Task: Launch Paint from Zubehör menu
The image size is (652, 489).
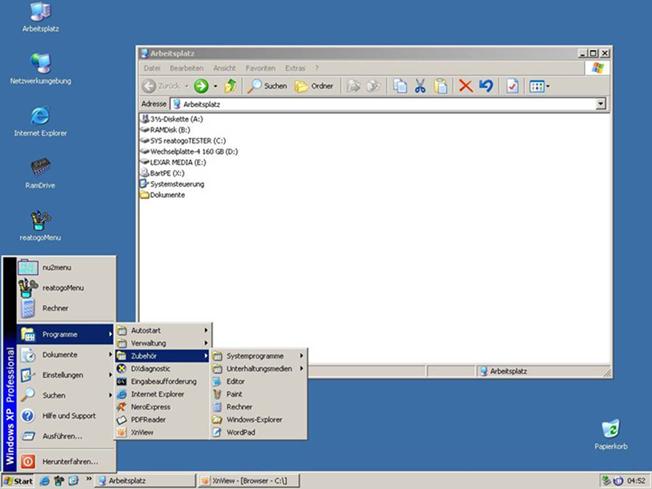Action: [258, 394]
